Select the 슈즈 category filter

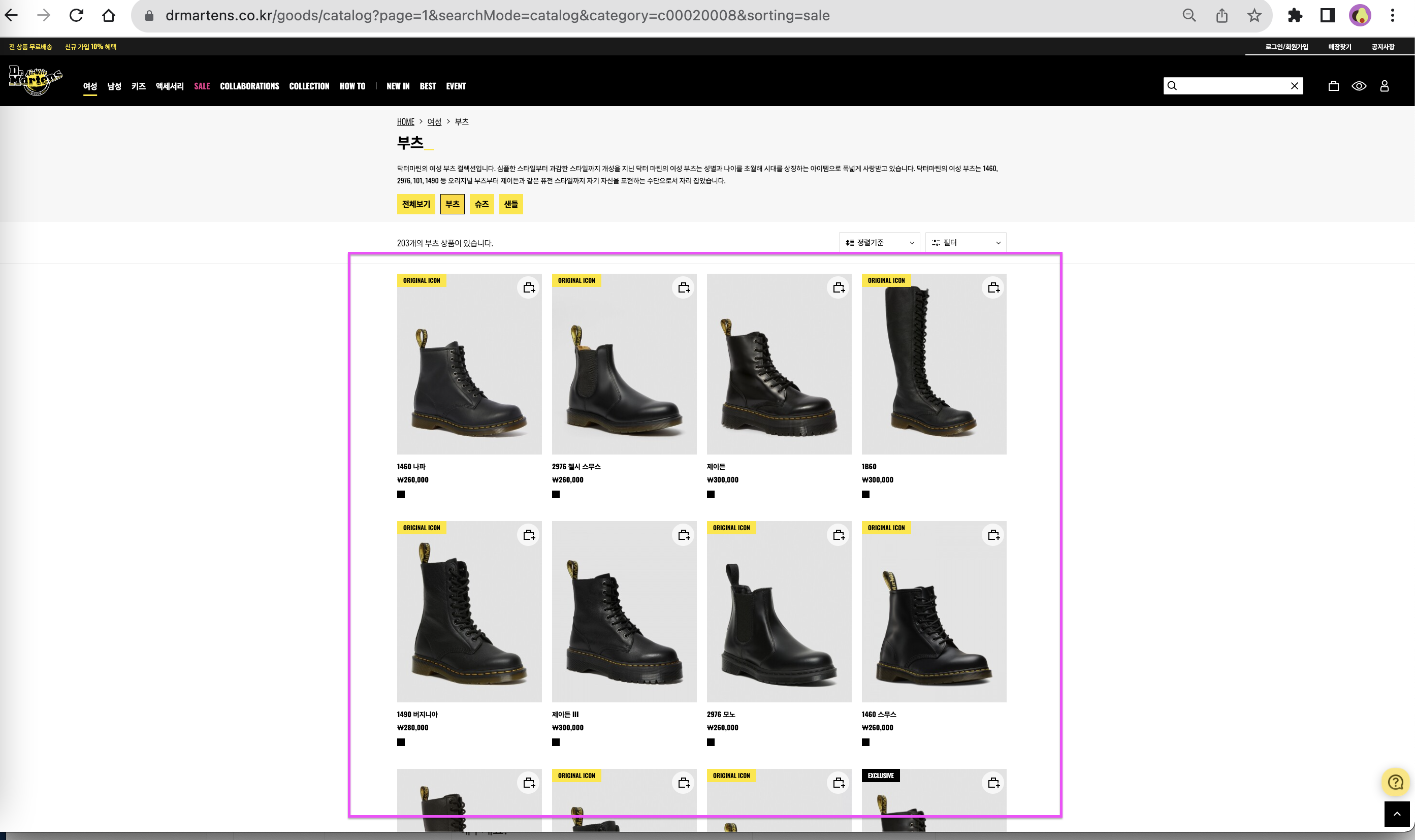[x=481, y=204]
